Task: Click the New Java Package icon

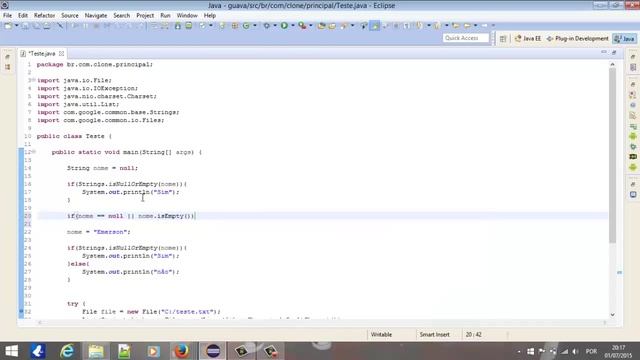Action: 235,26
